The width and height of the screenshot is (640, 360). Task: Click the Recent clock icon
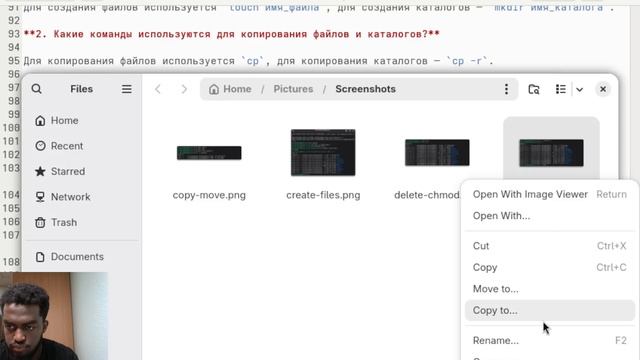(40, 146)
